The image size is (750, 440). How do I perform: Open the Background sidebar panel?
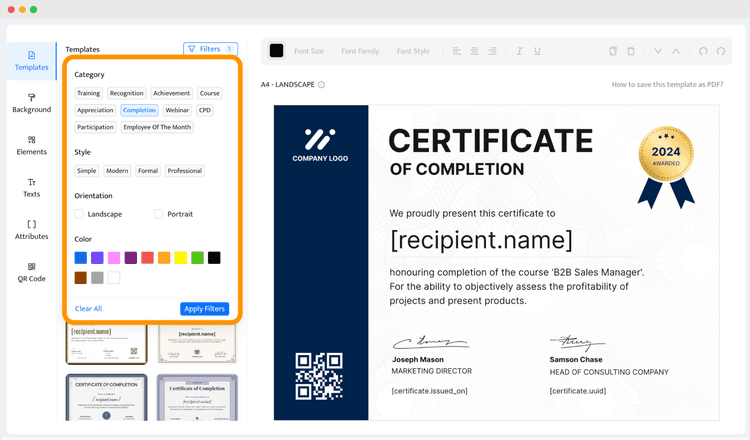click(32, 103)
